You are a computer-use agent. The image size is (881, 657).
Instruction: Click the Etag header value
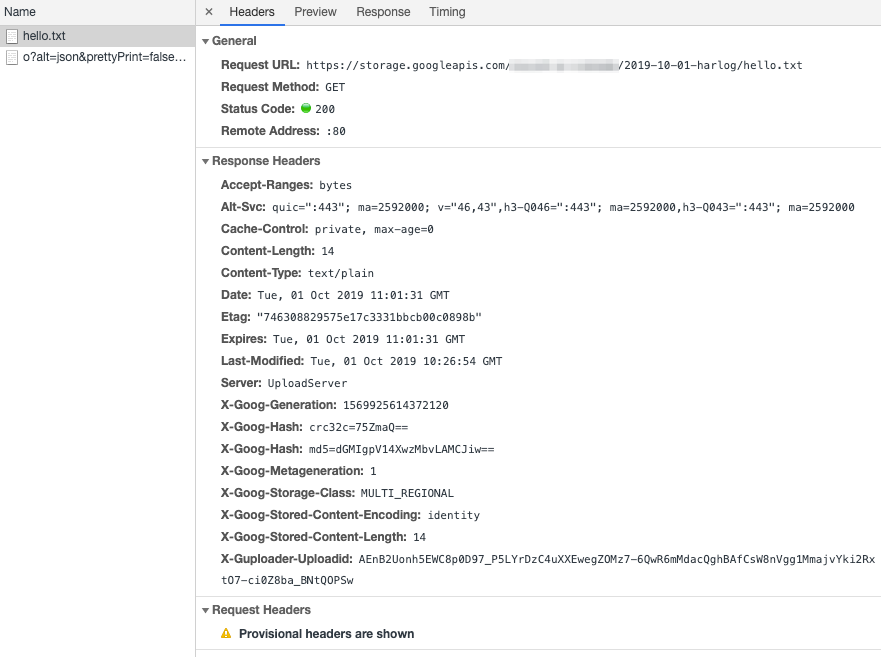pyautogui.click(x=369, y=317)
